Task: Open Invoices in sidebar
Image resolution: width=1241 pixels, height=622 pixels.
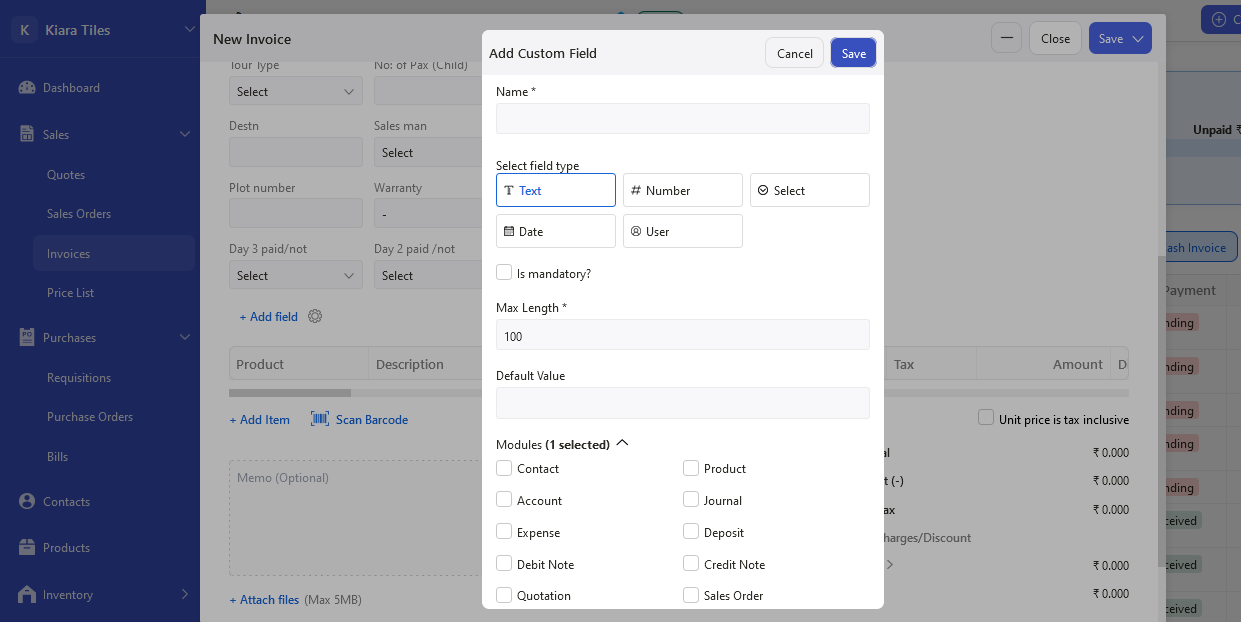Action: coord(113,253)
